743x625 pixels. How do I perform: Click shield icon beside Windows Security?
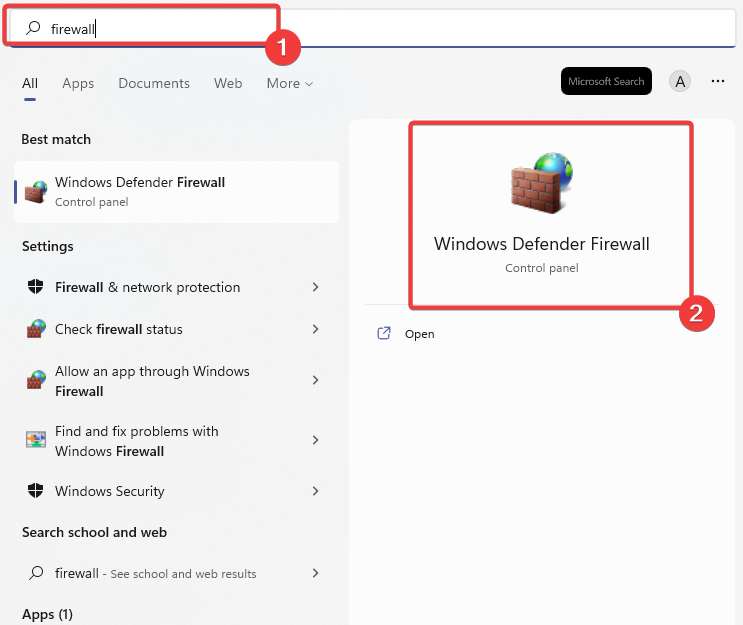click(36, 491)
